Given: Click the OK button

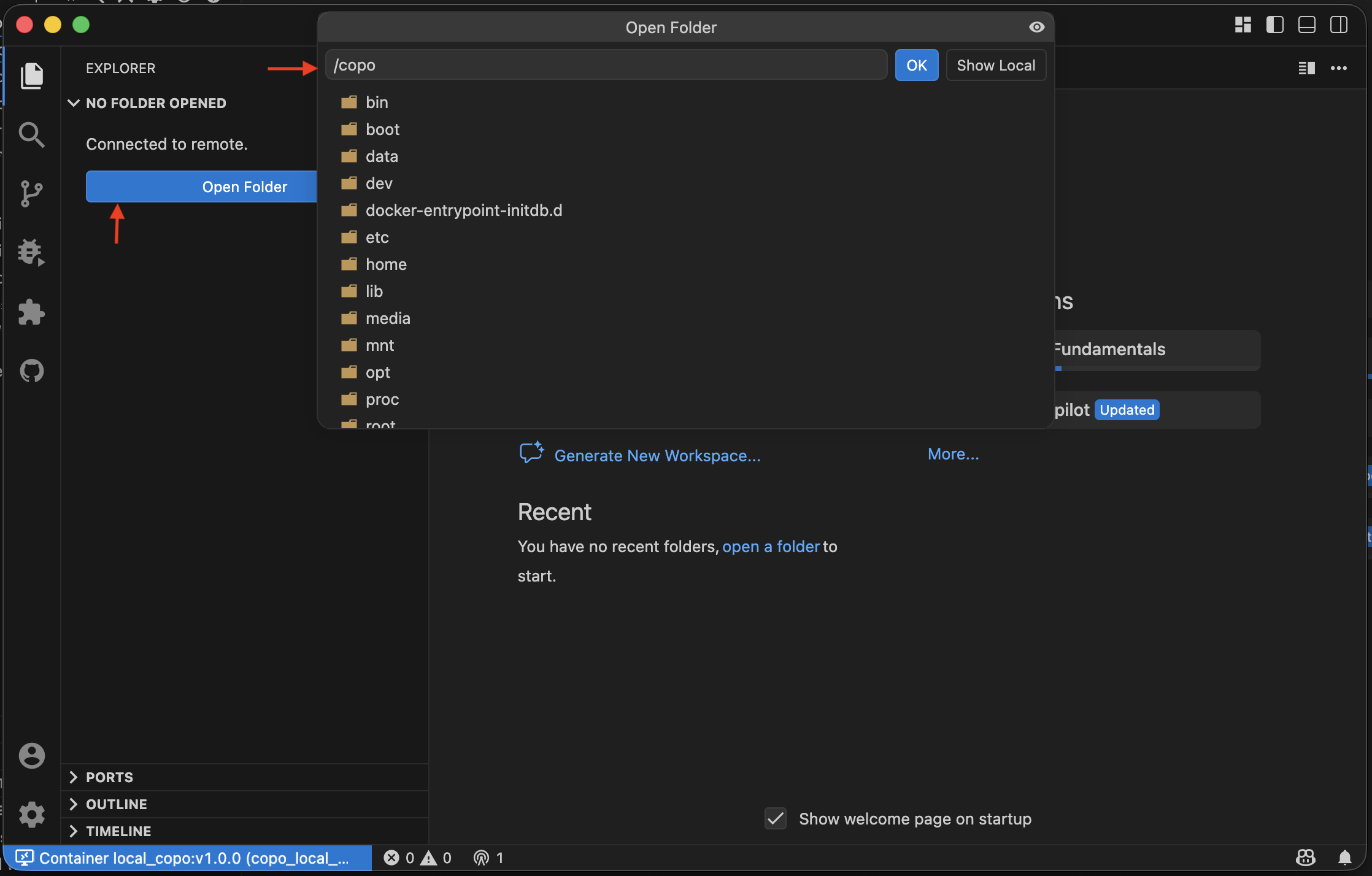Looking at the screenshot, I should (x=917, y=65).
